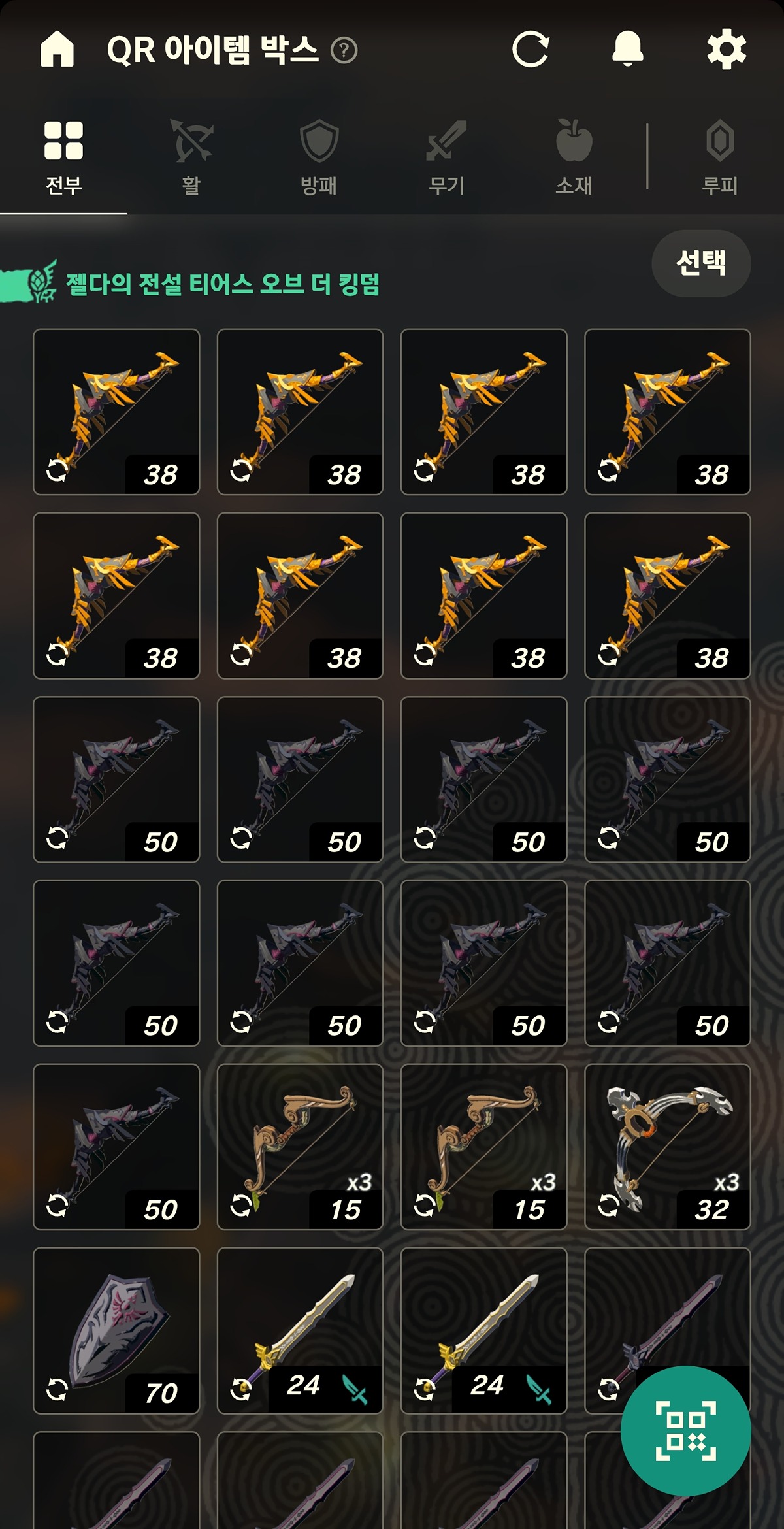This screenshot has width=784, height=1529.
Task: Pick first wooden bow x3 rated 15
Action: click(300, 1147)
